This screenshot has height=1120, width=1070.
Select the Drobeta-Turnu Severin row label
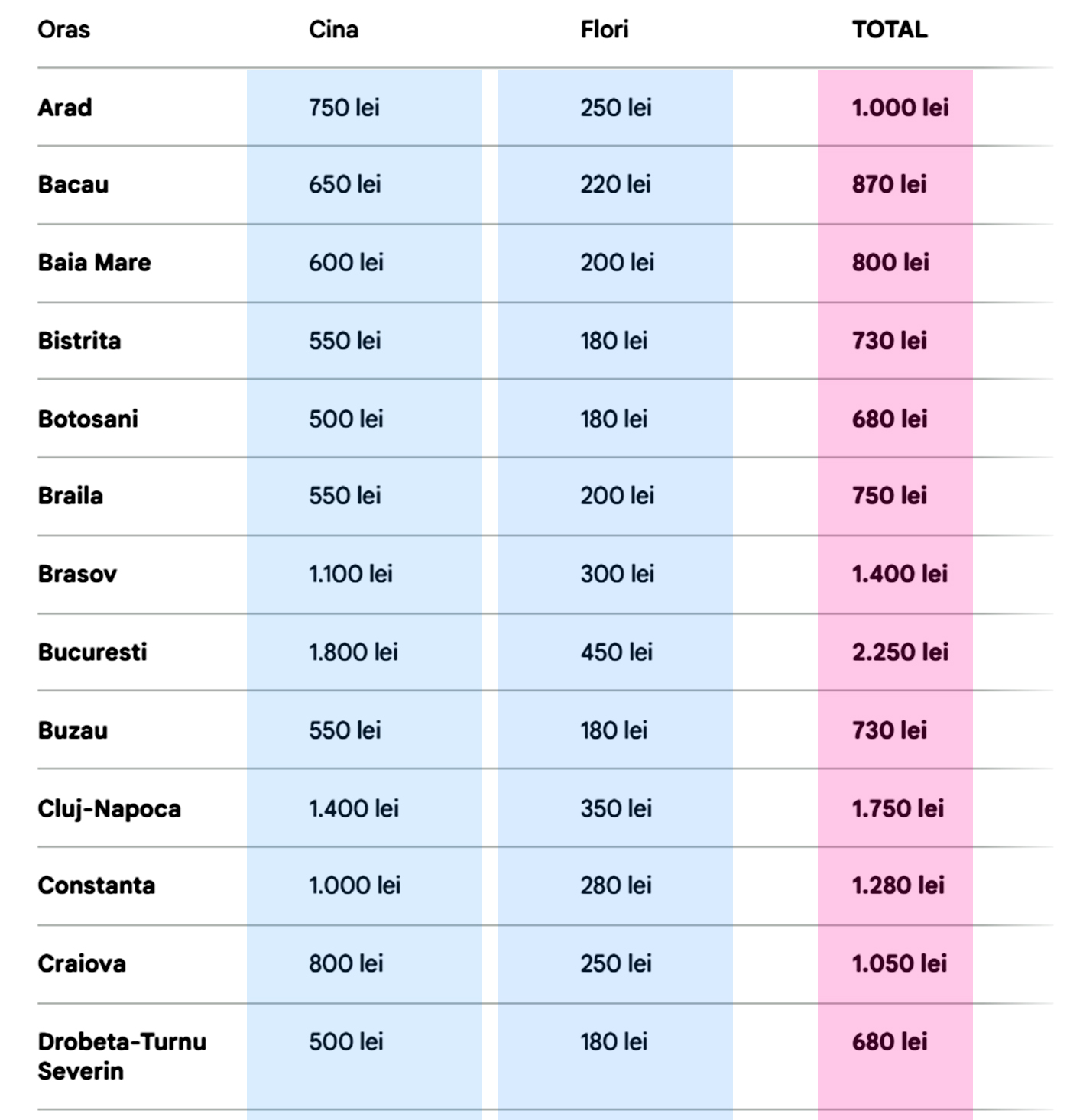pos(122,1056)
